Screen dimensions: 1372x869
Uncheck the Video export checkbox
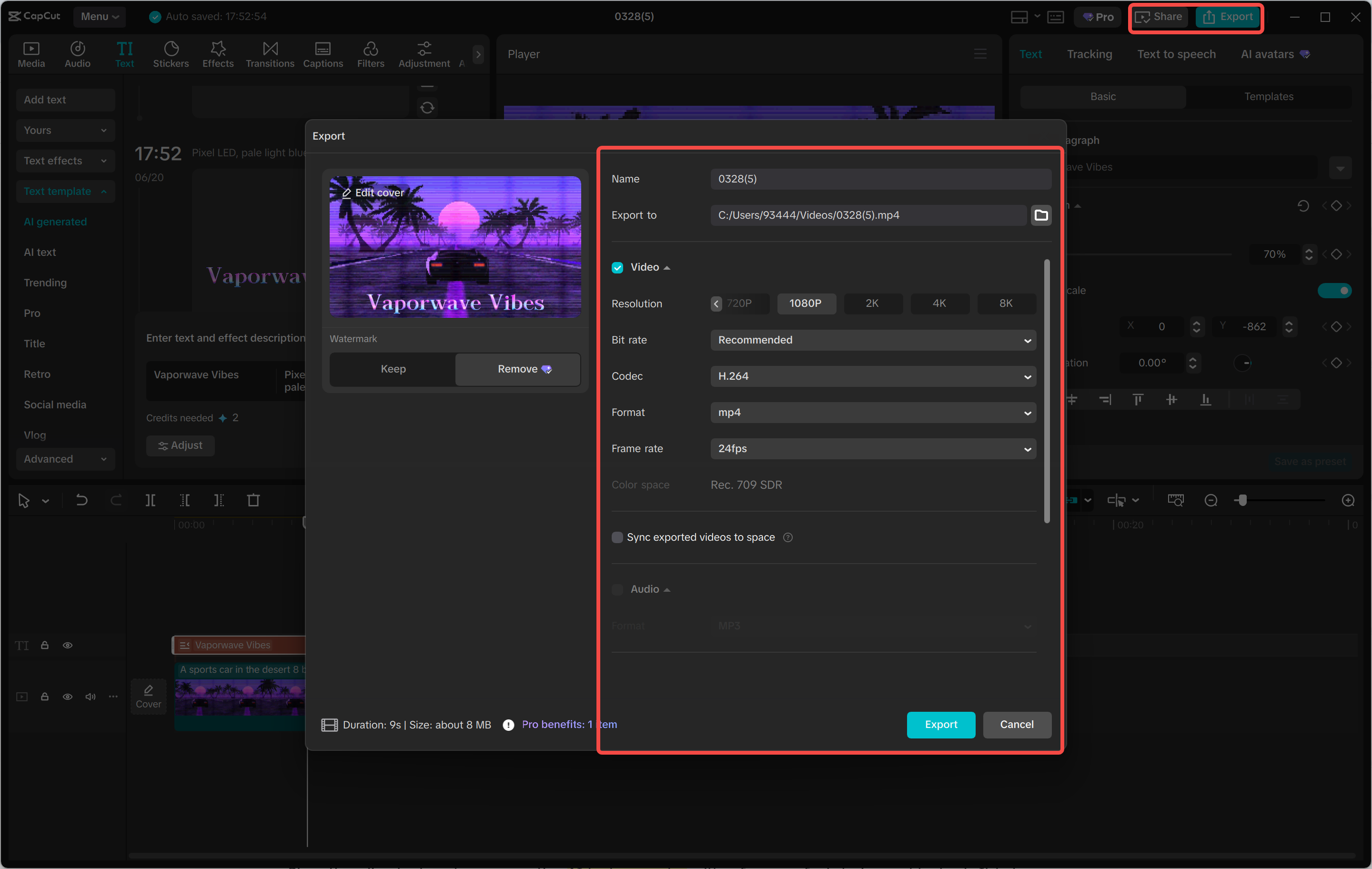[x=617, y=267]
